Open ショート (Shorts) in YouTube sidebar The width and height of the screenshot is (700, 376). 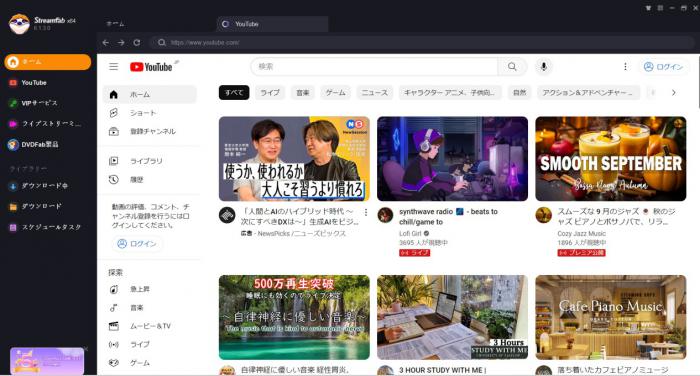coord(150,113)
